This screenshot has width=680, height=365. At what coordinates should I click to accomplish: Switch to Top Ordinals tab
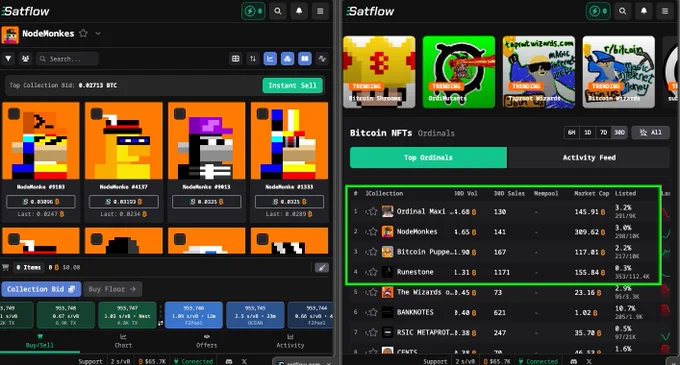(x=428, y=157)
